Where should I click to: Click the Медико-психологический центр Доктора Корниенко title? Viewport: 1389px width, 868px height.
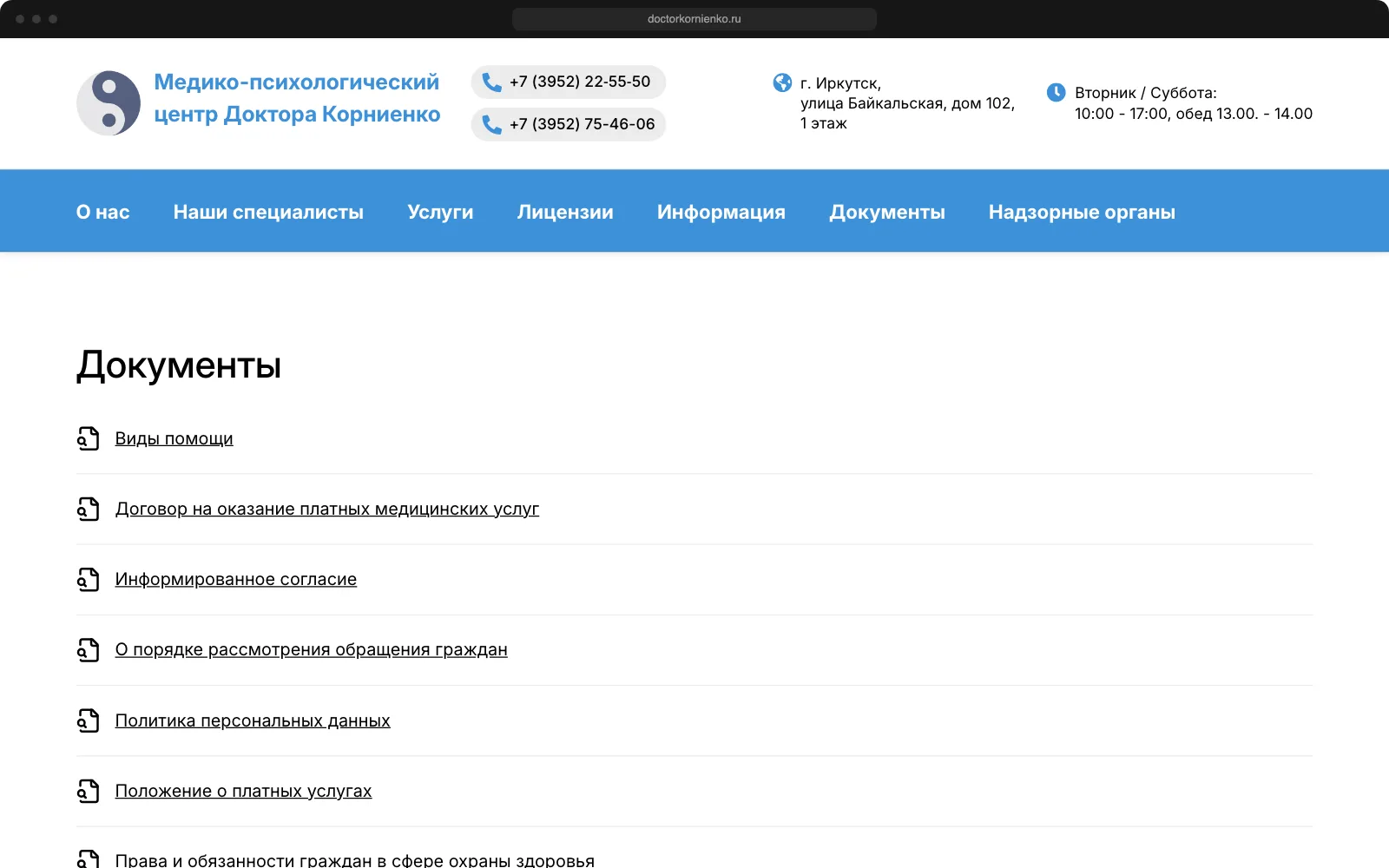(x=297, y=98)
